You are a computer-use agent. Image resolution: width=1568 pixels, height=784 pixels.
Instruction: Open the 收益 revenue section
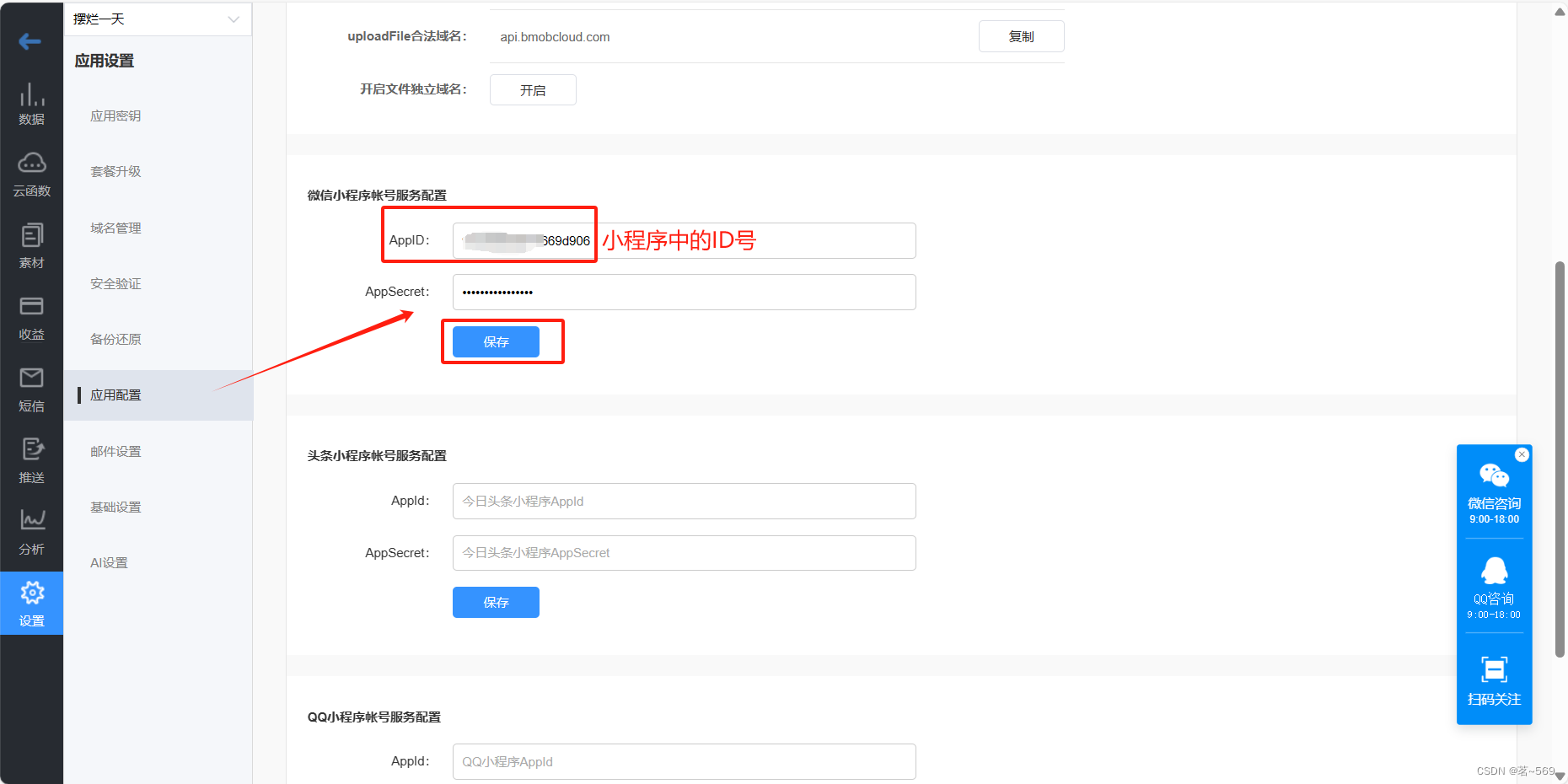click(x=31, y=319)
